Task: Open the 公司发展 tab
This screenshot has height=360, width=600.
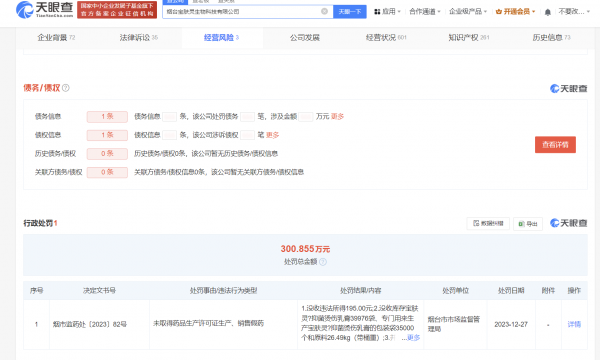Action: tap(305, 37)
